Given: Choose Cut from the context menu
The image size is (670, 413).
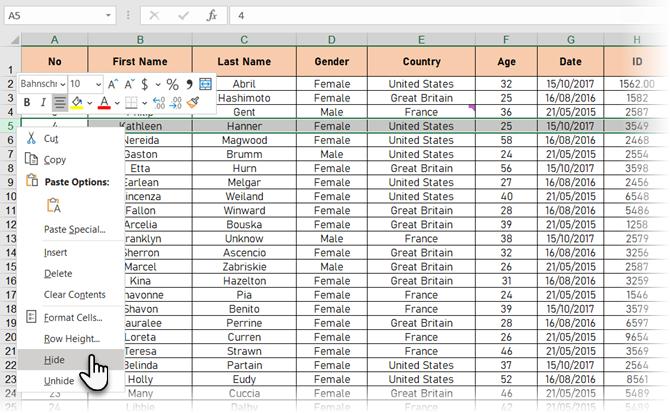Looking at the screenshot, I should [71, 138].
